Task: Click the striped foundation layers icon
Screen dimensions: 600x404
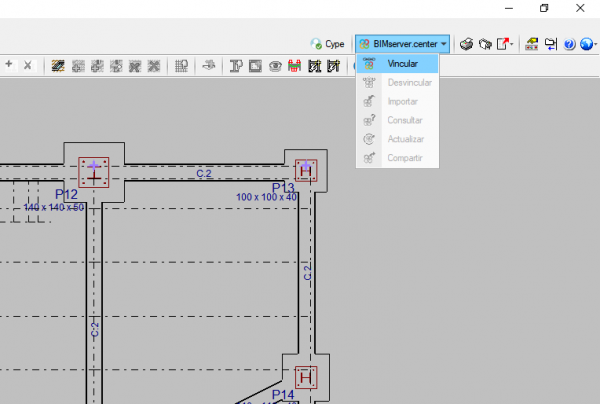Action: coord(58,66)
